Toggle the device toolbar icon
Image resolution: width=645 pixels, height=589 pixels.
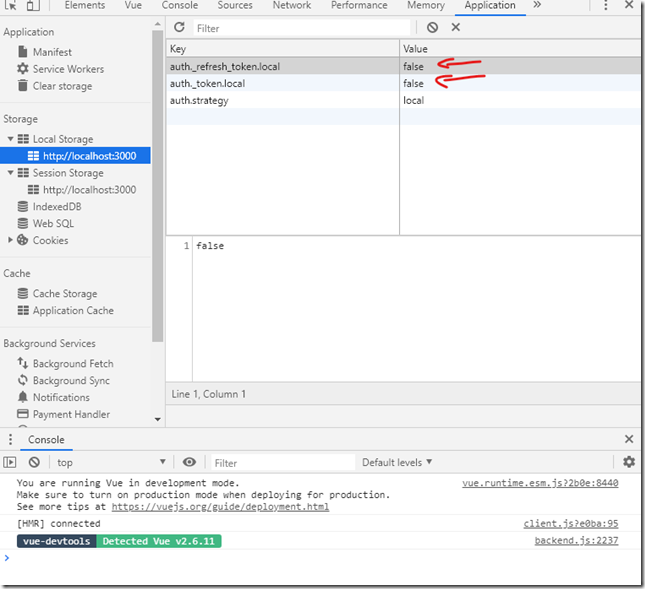33,5
